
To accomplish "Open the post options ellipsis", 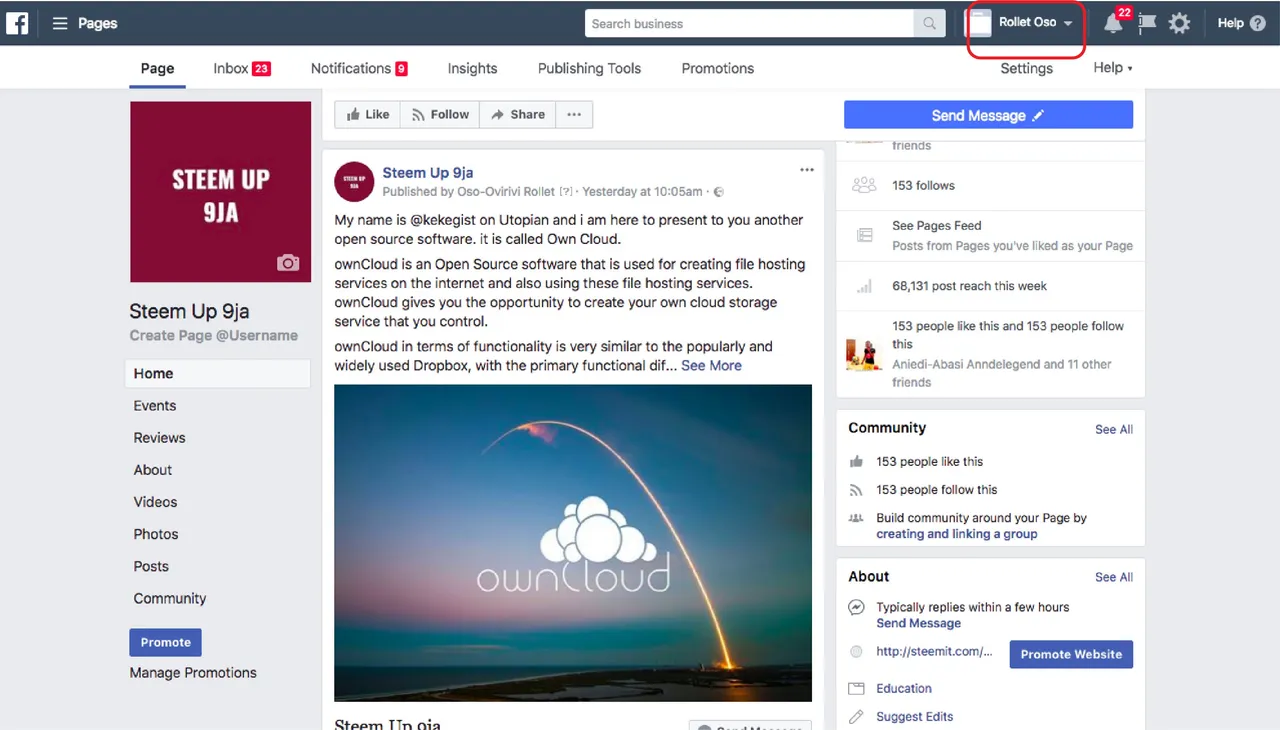I will [x=807, y=170].
